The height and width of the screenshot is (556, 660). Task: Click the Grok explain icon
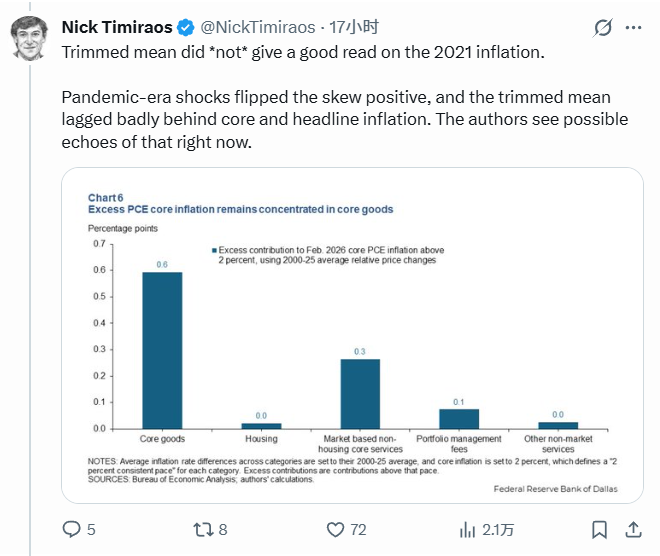coord(603,28)
